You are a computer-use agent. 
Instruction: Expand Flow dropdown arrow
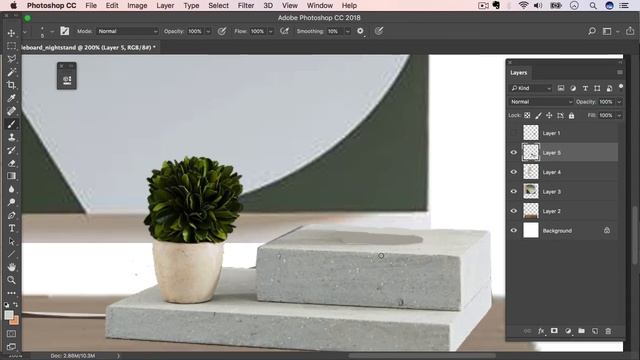pyautogui.click(x=270, y=31)
